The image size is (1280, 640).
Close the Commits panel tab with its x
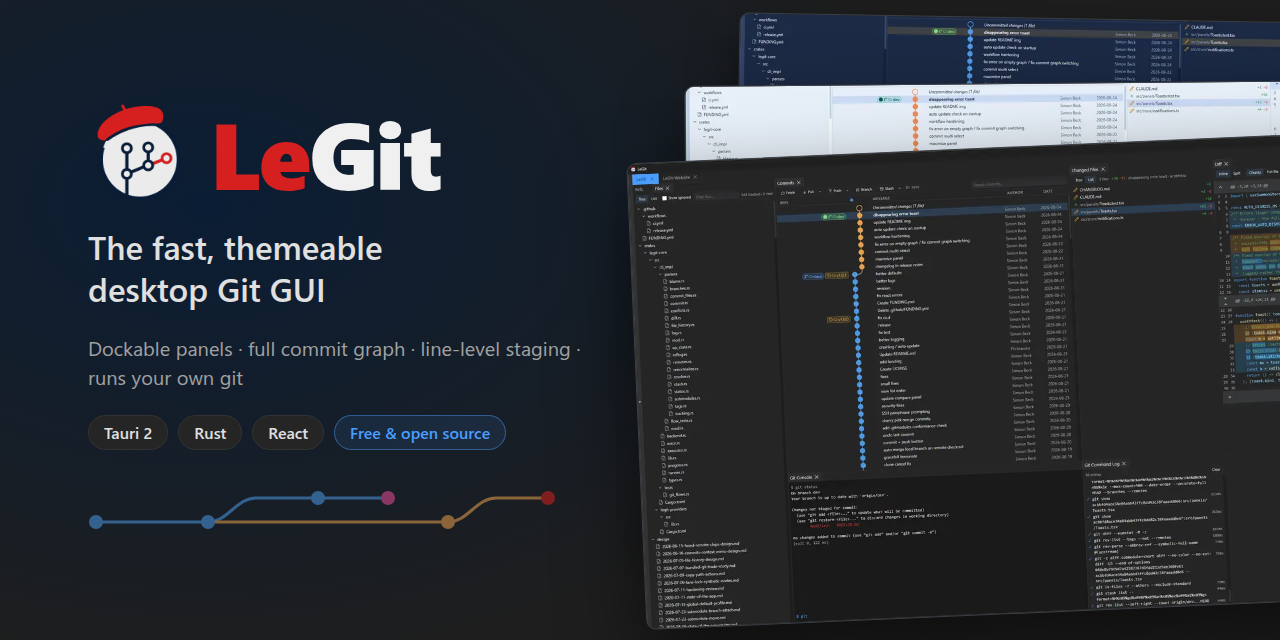799,182
